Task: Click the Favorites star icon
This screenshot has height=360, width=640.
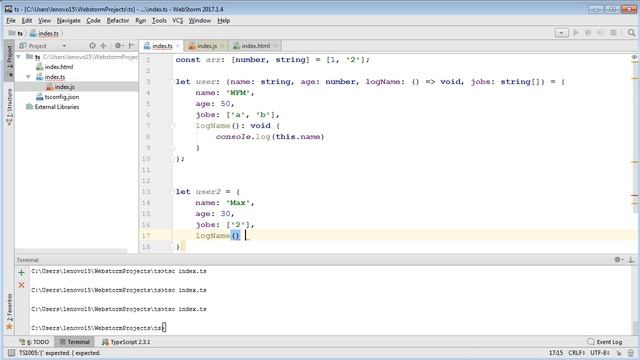Action: click(9, 327)
